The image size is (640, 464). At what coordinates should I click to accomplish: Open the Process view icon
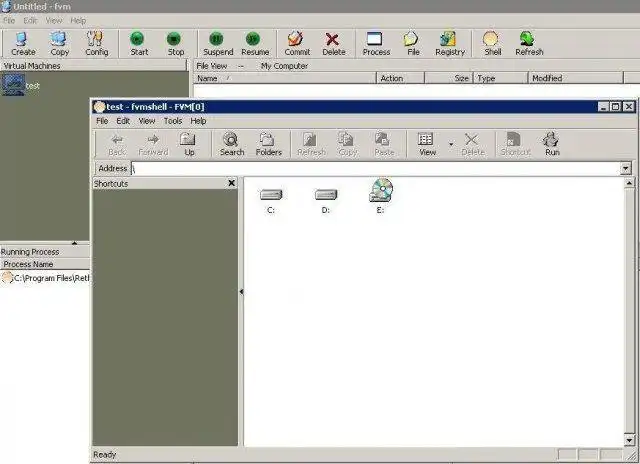click(376, 44)
